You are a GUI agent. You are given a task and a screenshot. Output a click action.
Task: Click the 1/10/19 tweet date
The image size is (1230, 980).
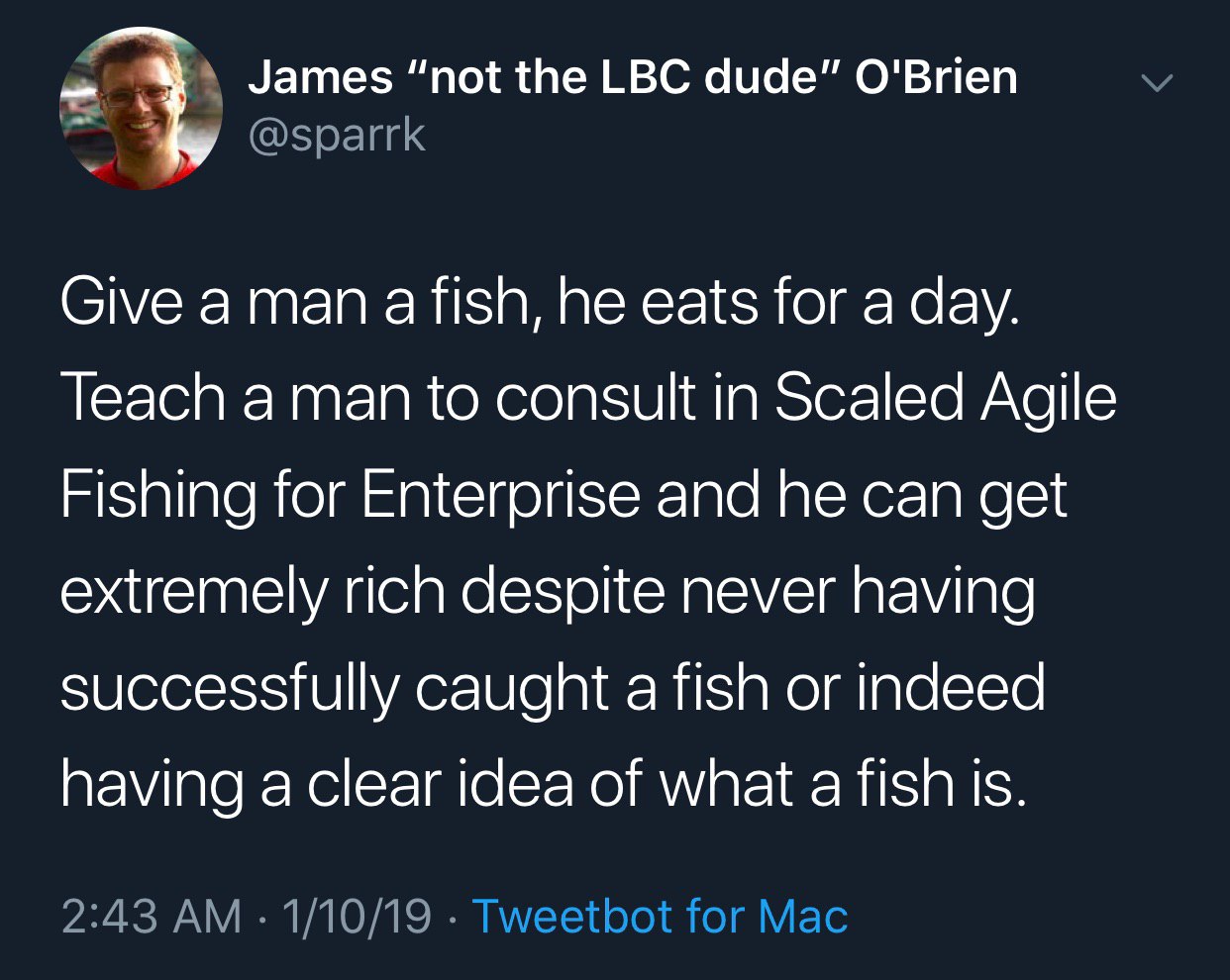tap(358, 916)
